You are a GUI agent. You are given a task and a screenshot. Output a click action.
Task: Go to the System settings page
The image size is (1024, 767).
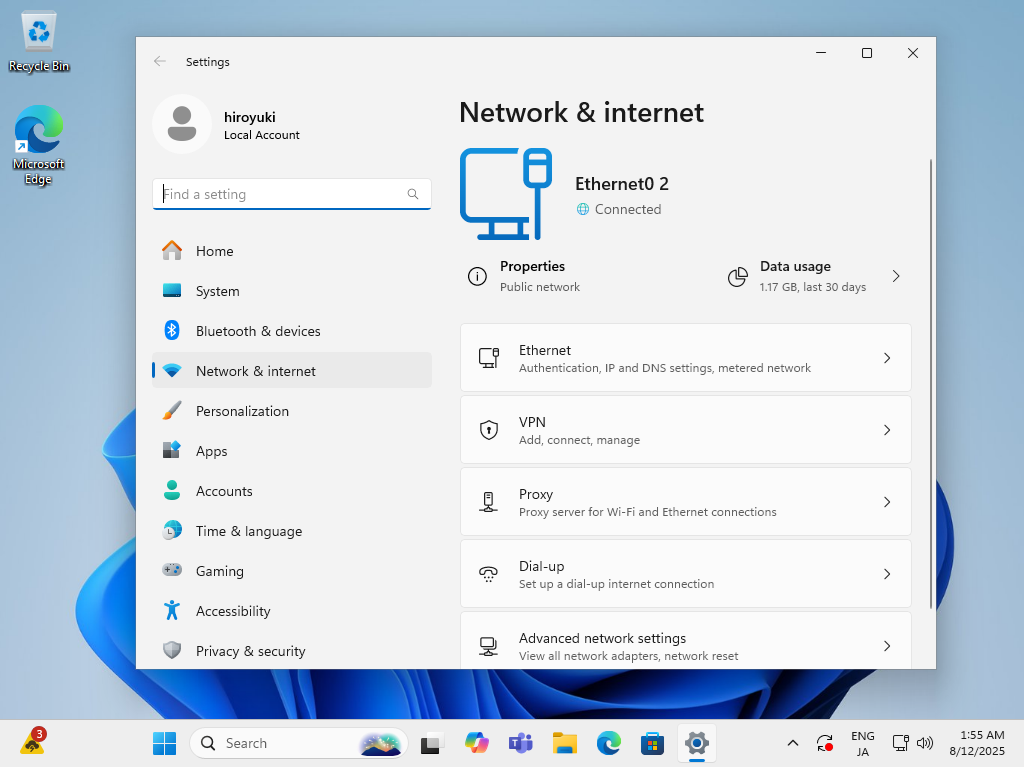point(217,291)
